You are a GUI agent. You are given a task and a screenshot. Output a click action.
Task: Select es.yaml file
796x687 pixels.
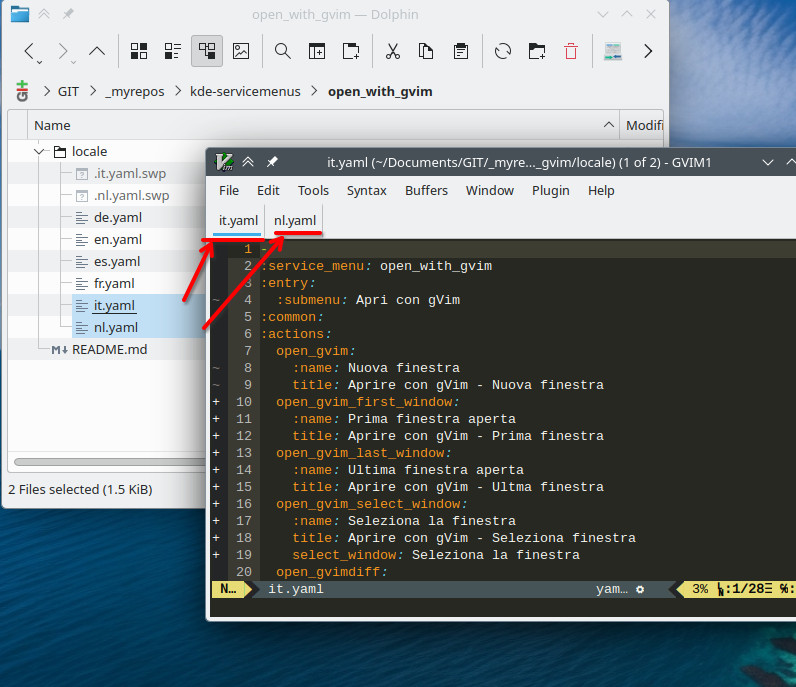pos(116,261)
